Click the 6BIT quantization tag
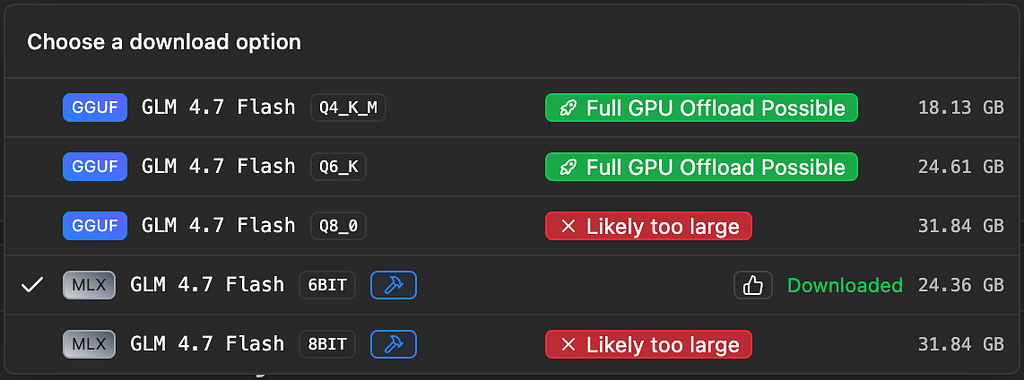Screen dimensions: 1024x380 tap(327, 285)
